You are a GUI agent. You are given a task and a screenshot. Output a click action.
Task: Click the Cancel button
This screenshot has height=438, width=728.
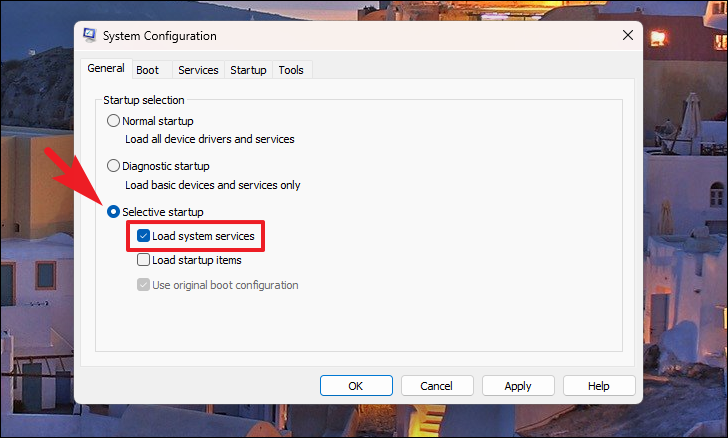coord(437,386)
